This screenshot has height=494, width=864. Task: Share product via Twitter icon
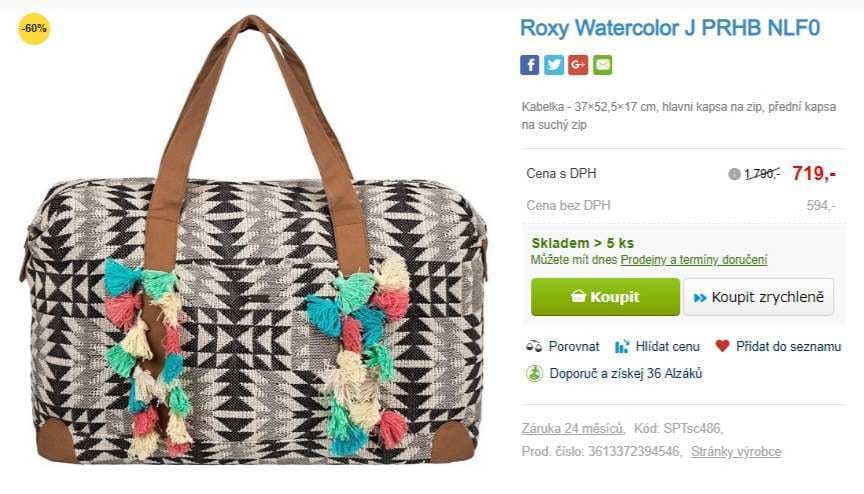(x=554, y=65)
